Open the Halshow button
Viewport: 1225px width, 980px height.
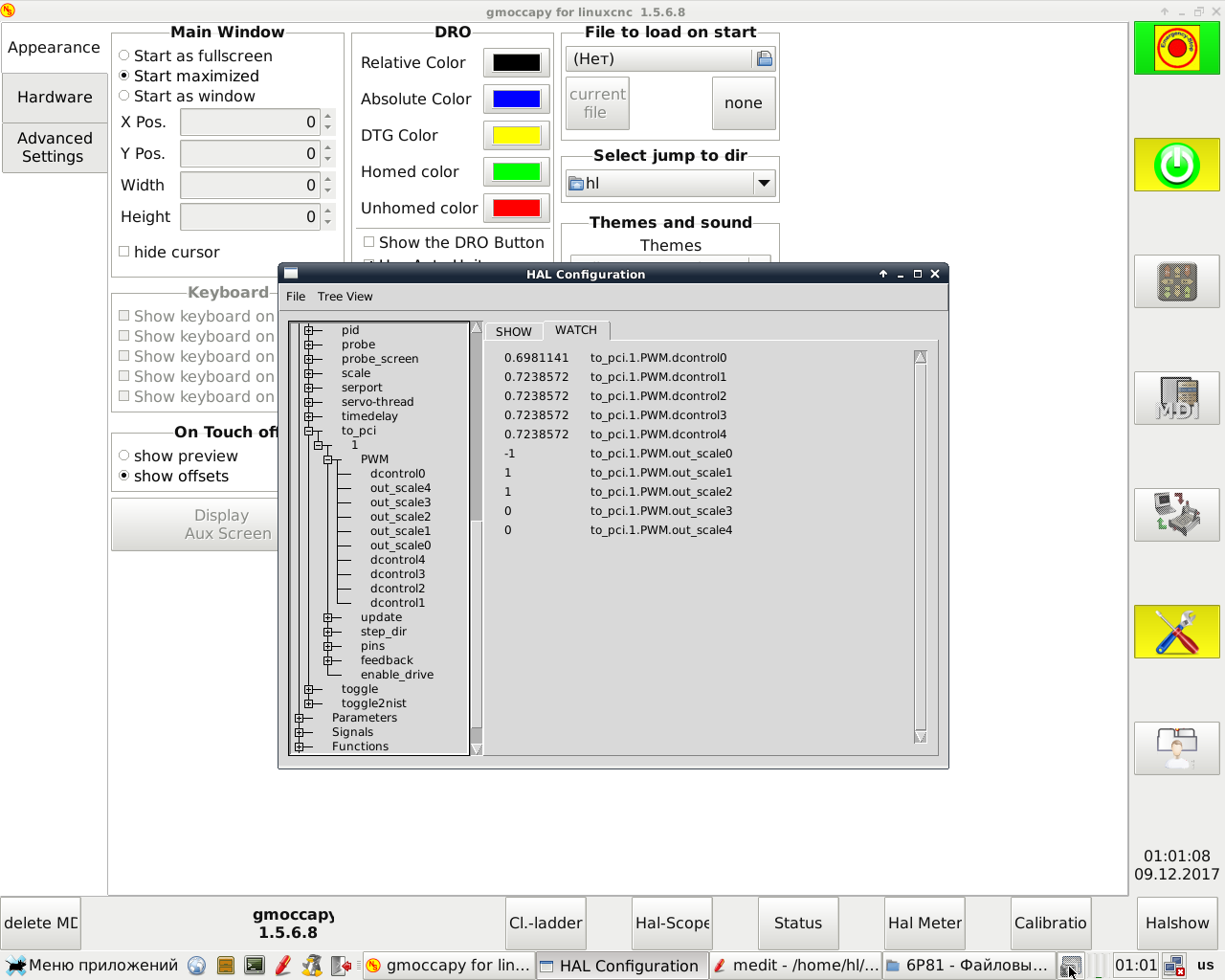tap(1177, 923)
